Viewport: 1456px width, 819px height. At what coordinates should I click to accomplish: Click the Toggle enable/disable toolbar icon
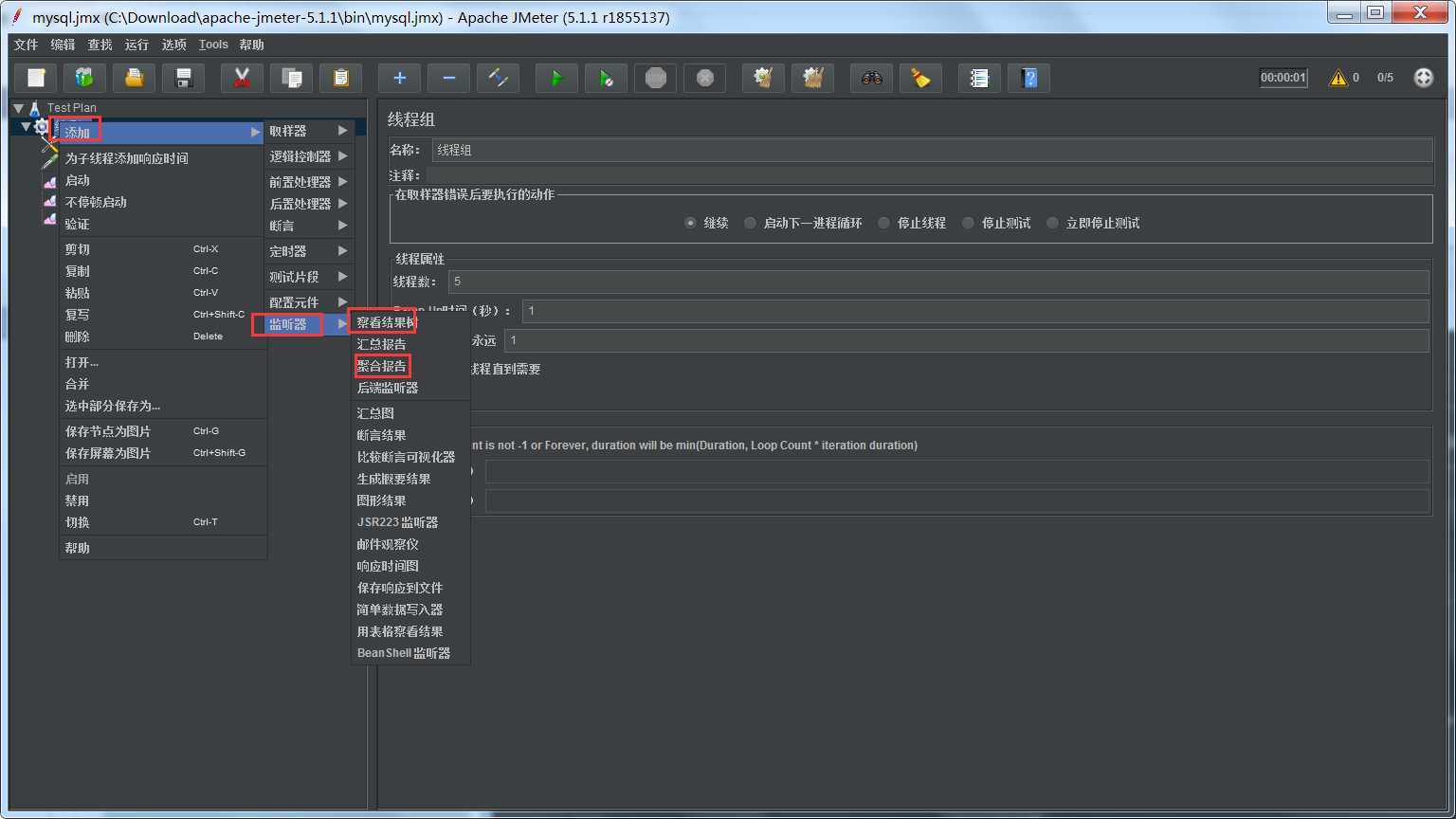coord(499,78)
